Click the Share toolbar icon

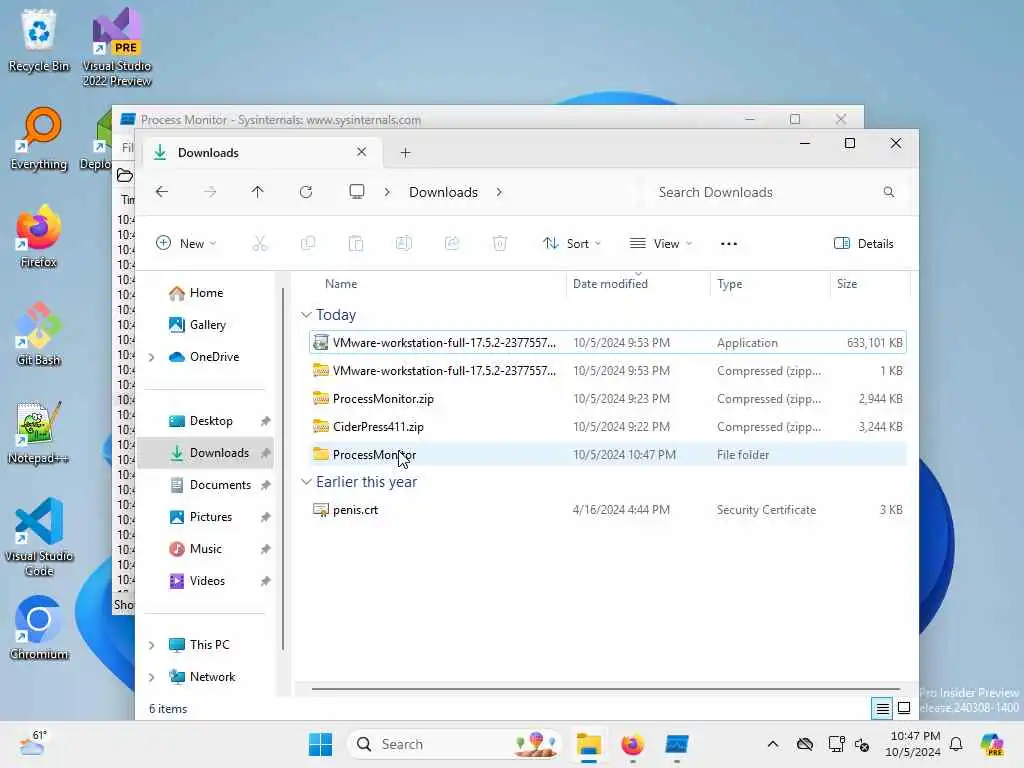452,244
